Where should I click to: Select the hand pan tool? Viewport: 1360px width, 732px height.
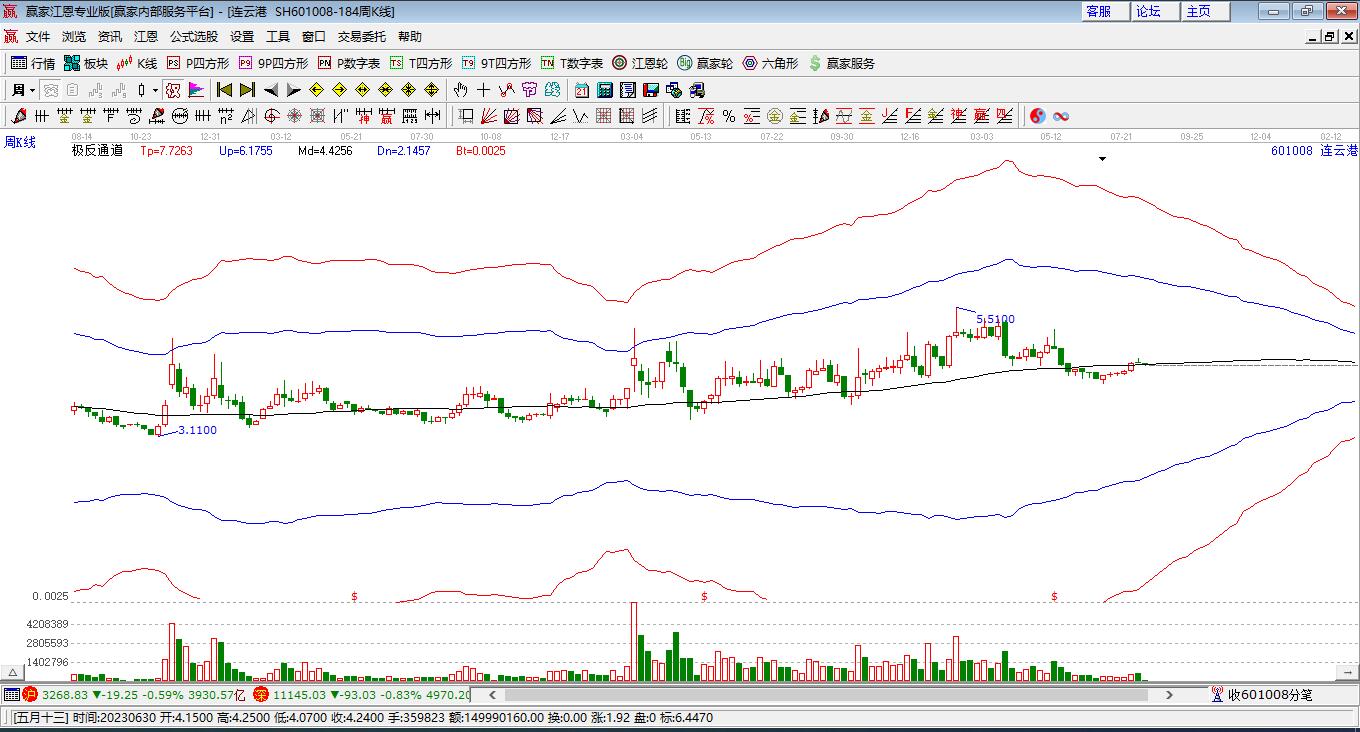(x=461, y=90)
